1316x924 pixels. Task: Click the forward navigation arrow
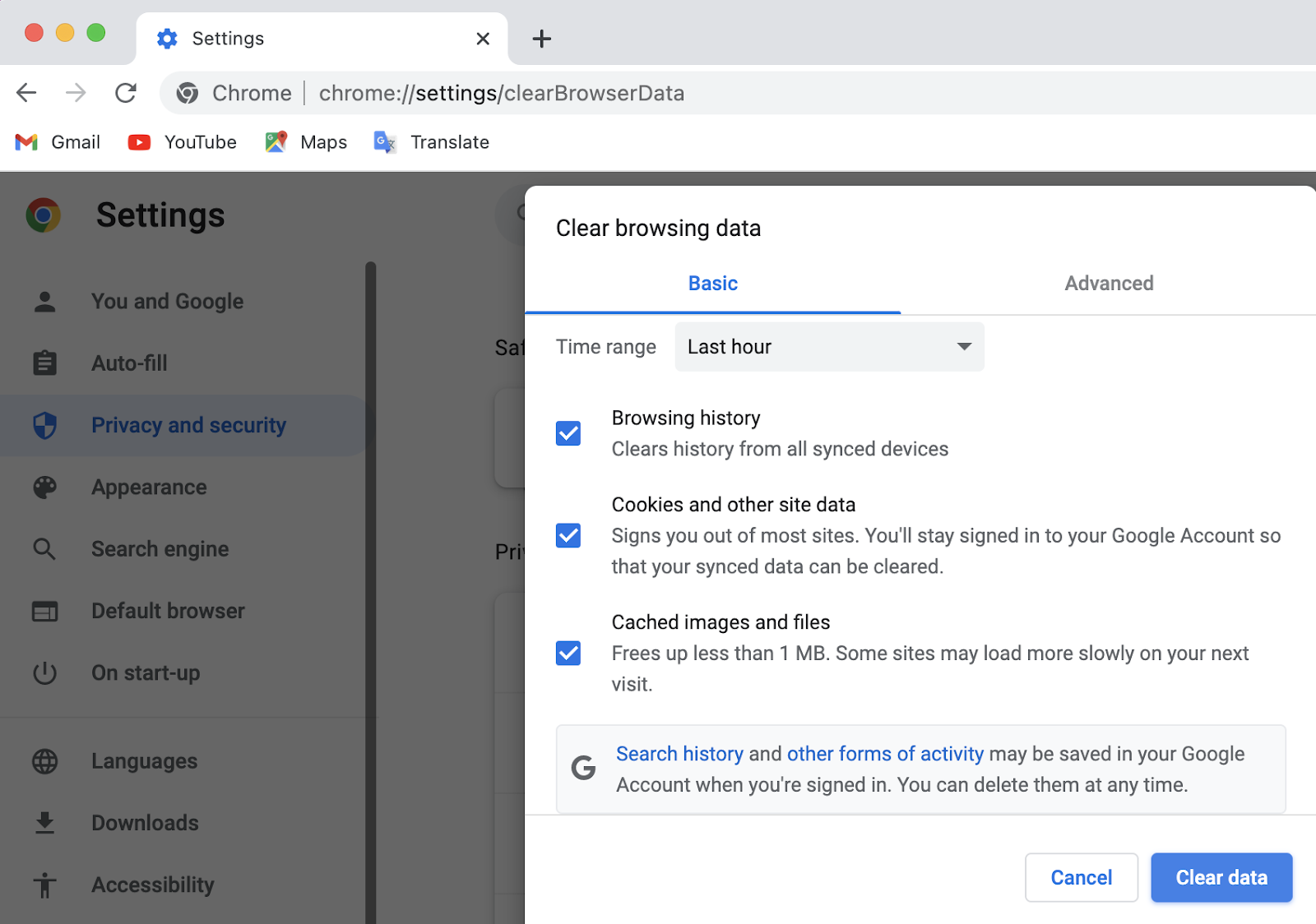point(76,93)
